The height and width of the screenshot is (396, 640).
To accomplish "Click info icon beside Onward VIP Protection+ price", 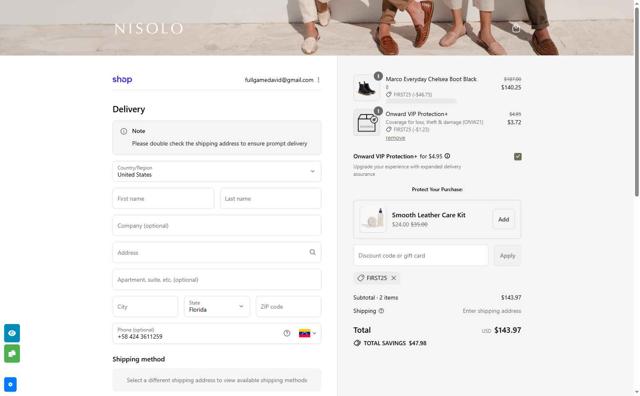I will pos(447,156).
